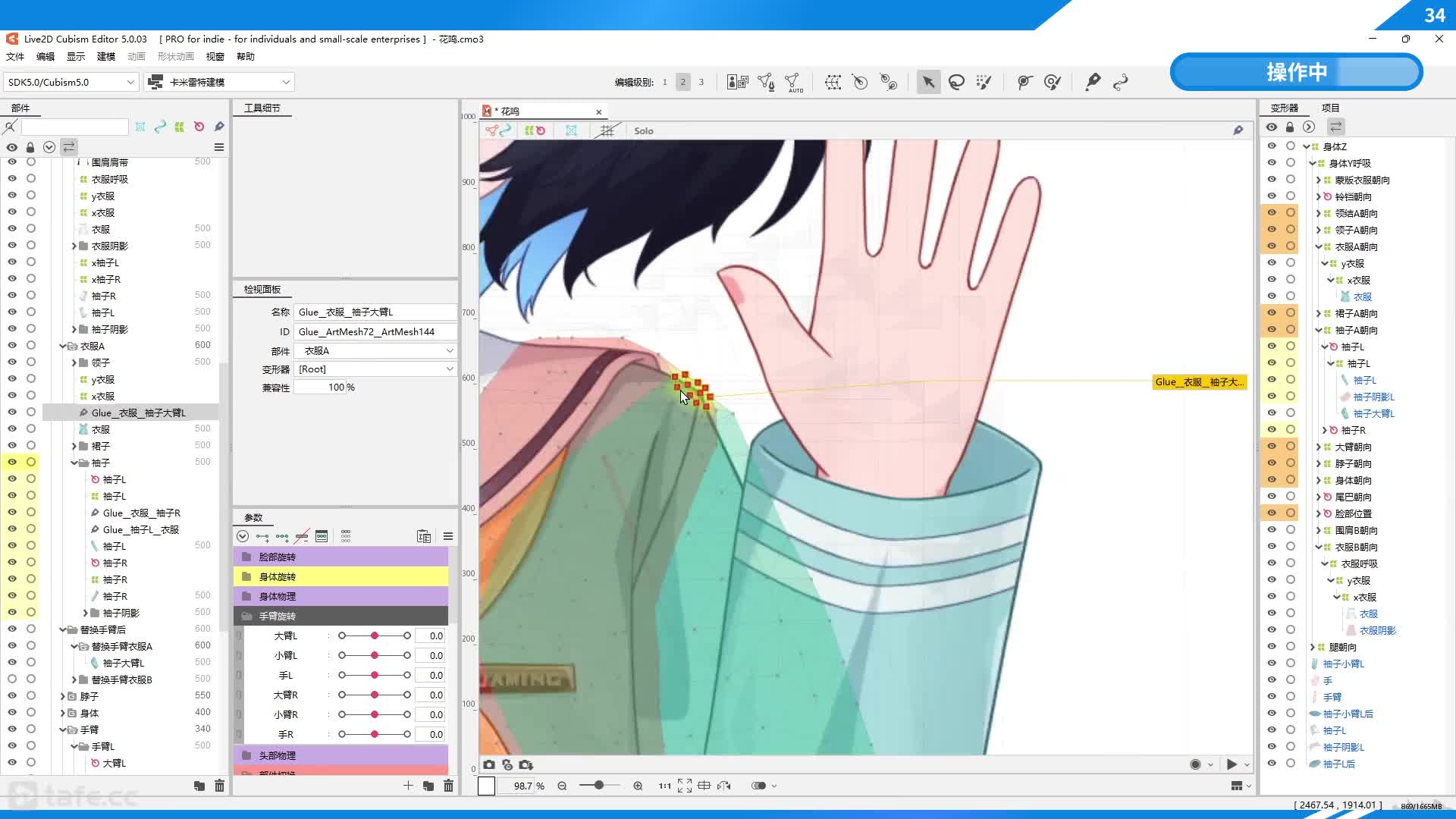Click the create warp deformer icon
This screenshot has height=819, width=1456.
833,82
